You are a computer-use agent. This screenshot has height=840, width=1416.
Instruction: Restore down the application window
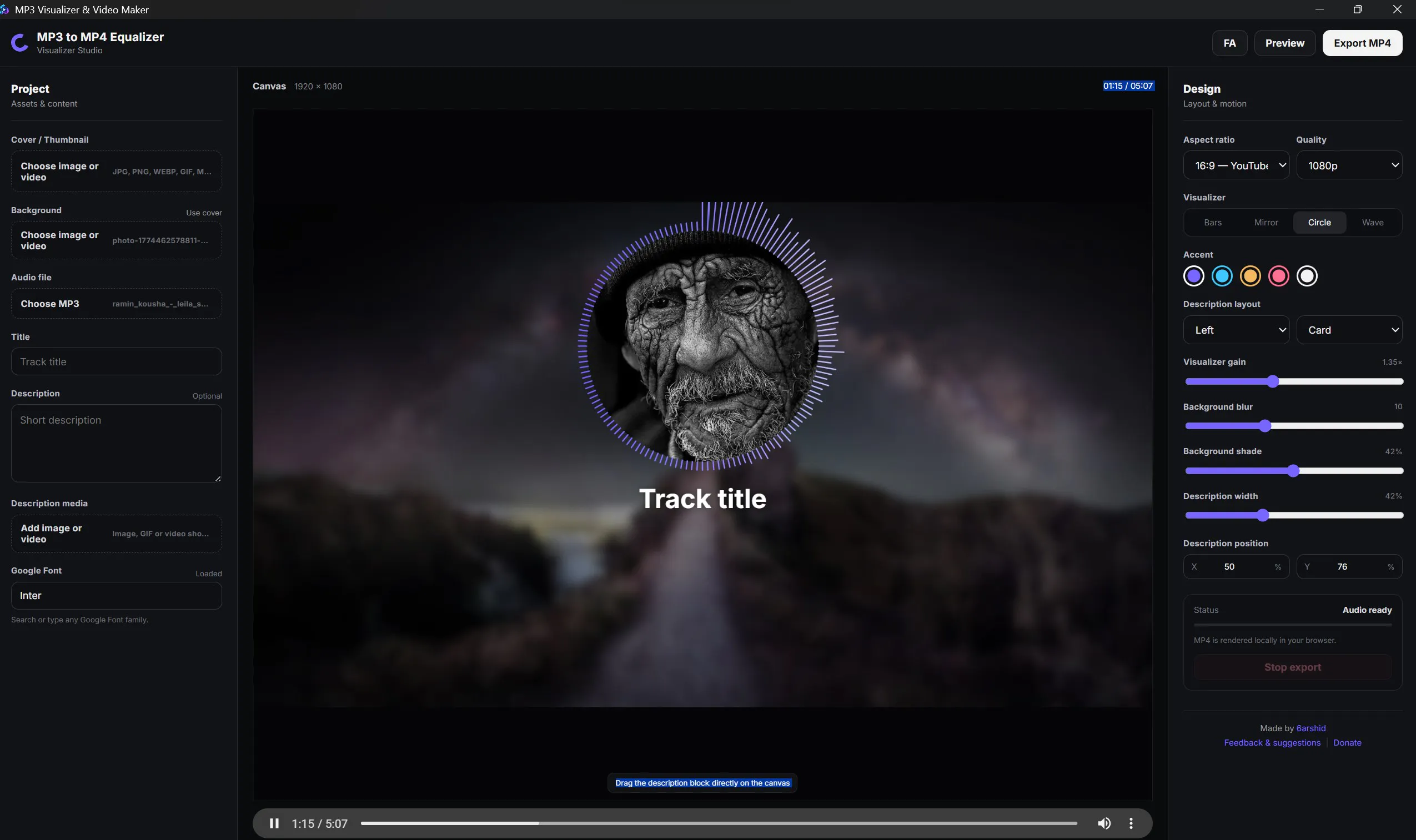click(1357, 9)
